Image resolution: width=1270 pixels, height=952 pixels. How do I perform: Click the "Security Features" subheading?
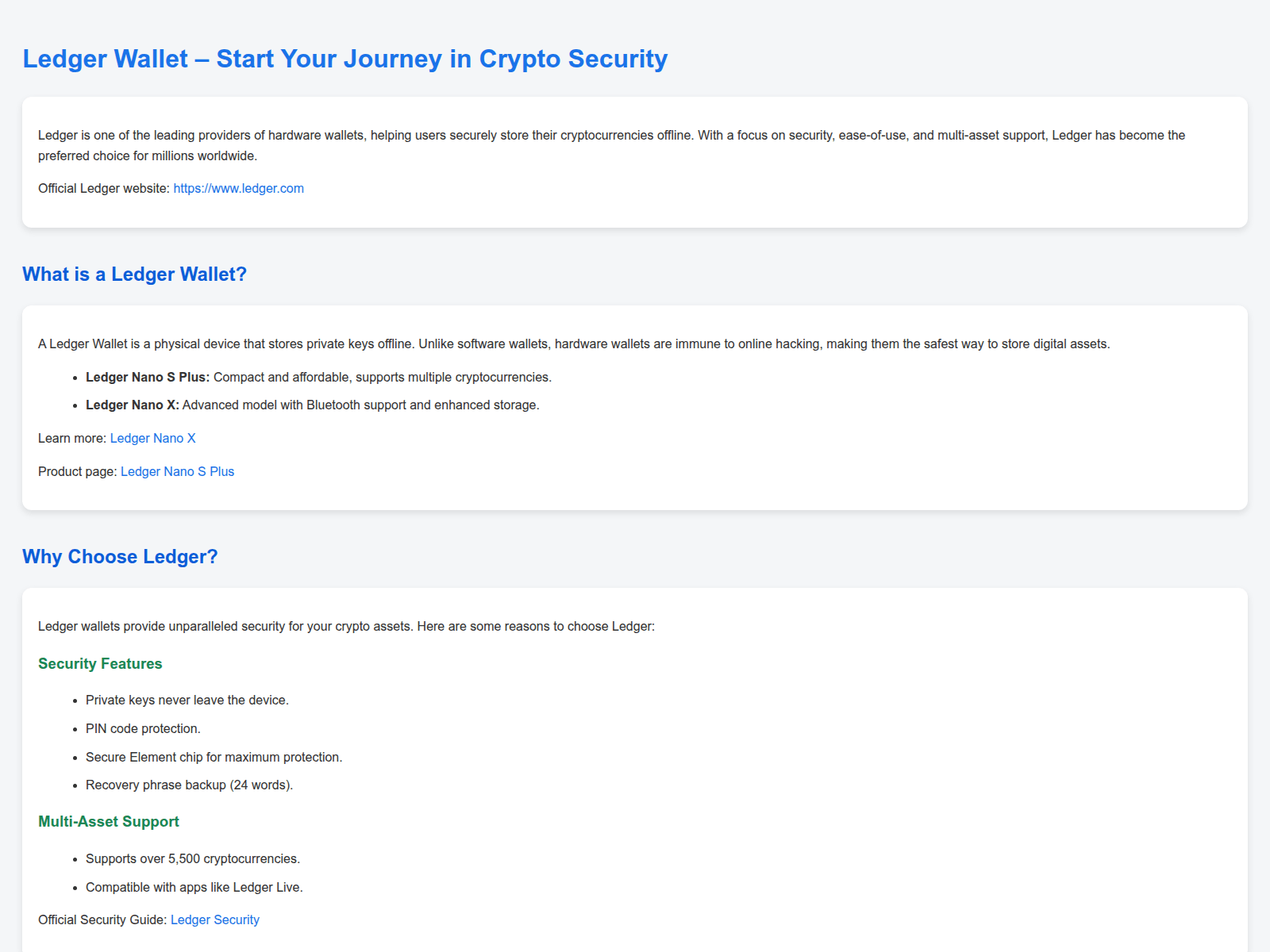pos(100,664)
